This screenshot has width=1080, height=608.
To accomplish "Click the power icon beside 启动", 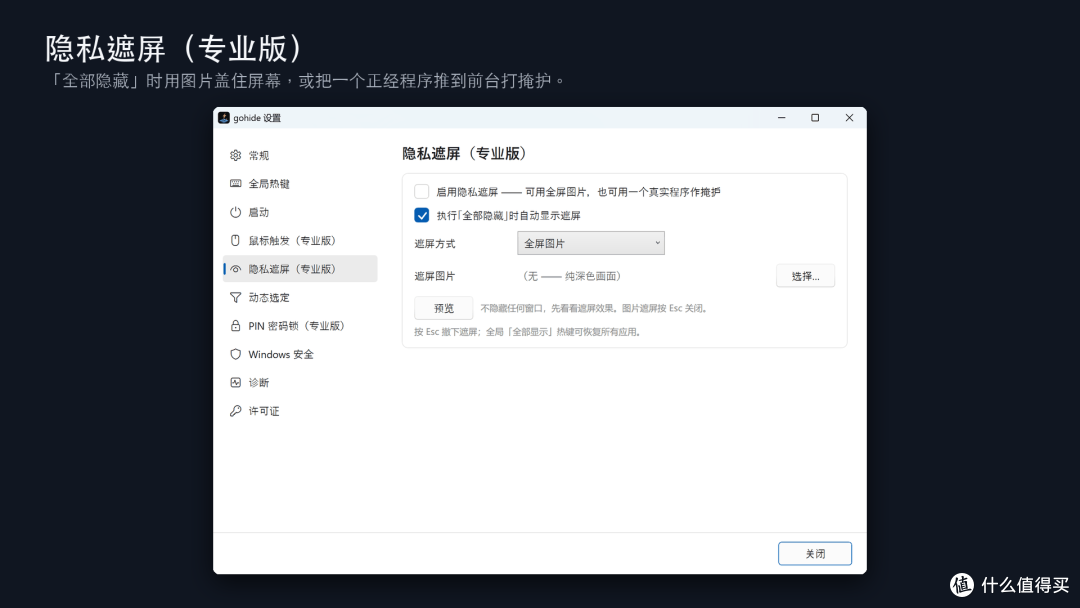I will (x=236, y=212).
